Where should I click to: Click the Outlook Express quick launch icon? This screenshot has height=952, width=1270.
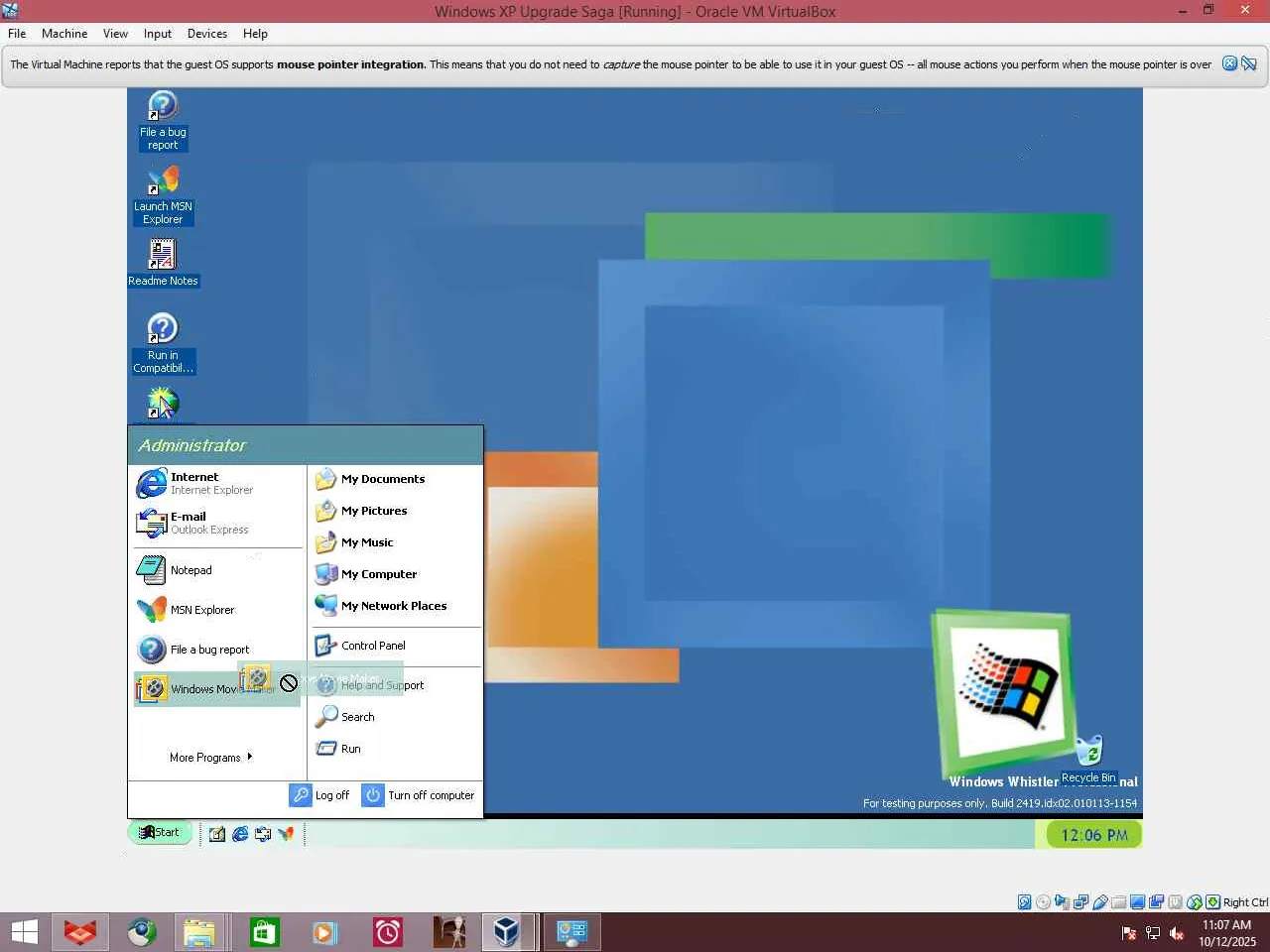[263, 834]
